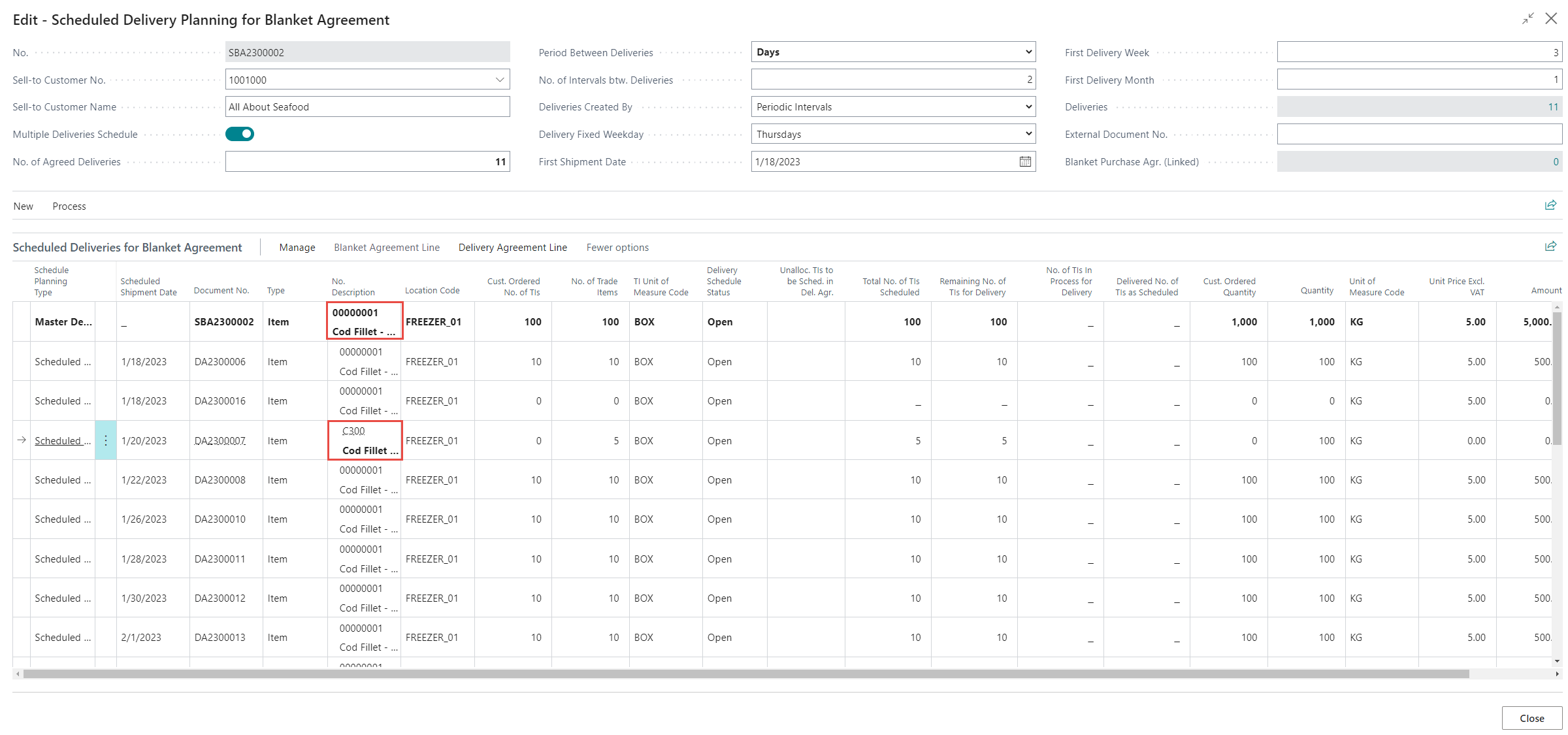This screenshot has width=1568, height=735.
Task: Click the horizontal scrollbar thumb
Action: pyautogui.click(x=745, y=674)
